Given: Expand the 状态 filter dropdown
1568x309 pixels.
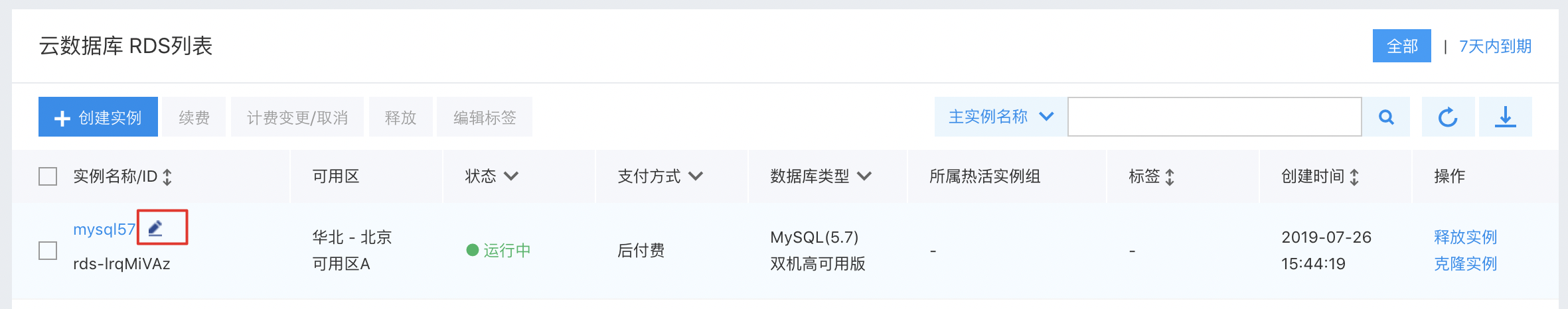Looking at the screenshot, I should pos(511,176).
